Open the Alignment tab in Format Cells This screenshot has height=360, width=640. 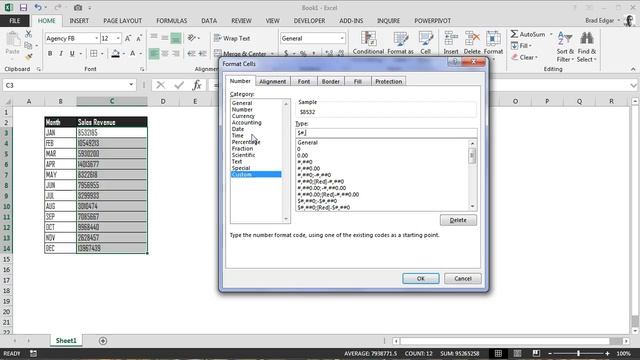[x=273, y=81]
